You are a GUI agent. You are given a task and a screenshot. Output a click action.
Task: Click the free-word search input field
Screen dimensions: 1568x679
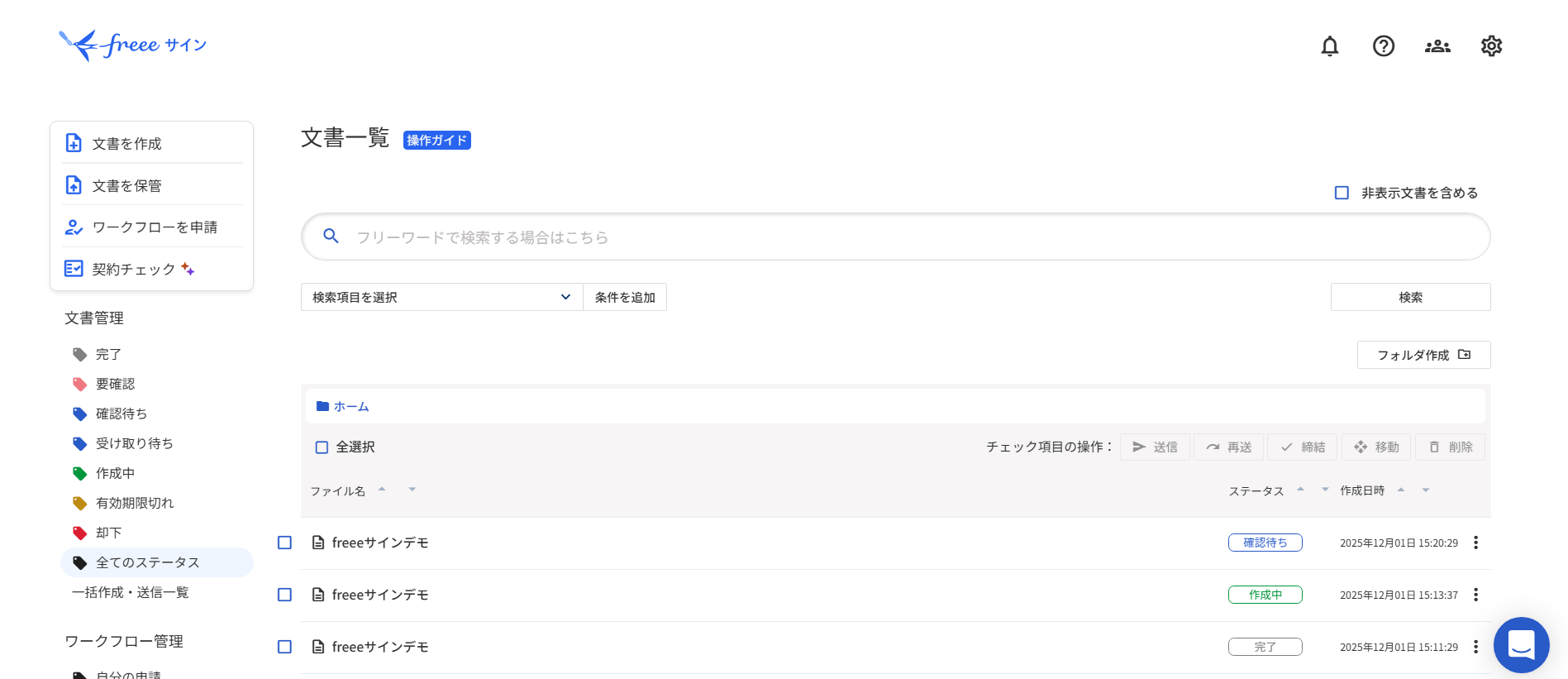(x=896, y=237)
